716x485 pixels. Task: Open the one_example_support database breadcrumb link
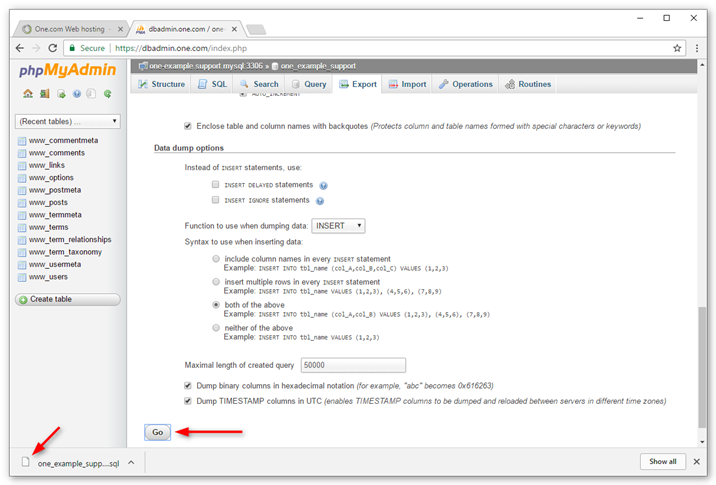pos(318,66)
